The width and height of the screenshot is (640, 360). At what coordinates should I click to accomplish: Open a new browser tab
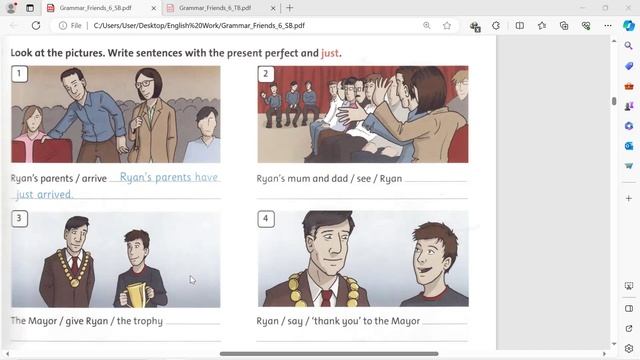(x=290, y=8)
